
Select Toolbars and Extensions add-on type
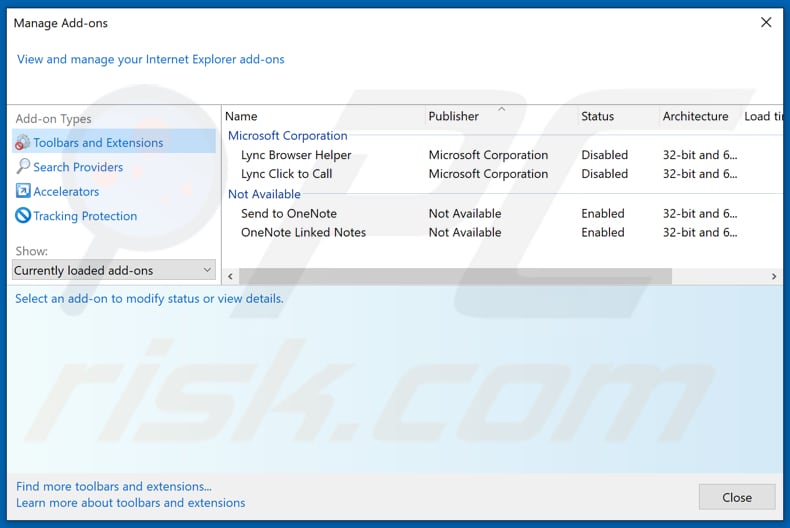(114, 143)
